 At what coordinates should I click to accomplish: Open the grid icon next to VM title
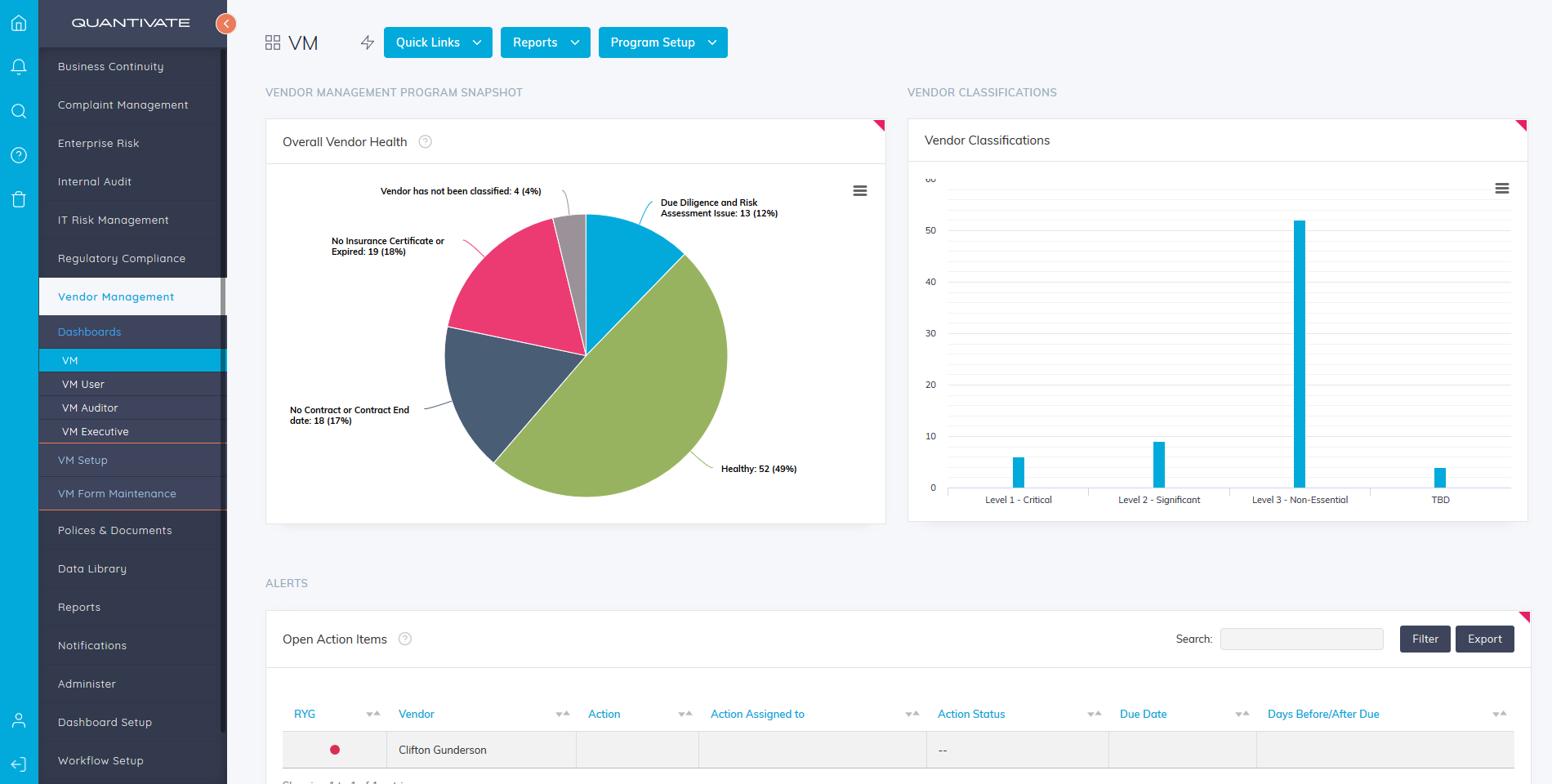click(272, 41)
